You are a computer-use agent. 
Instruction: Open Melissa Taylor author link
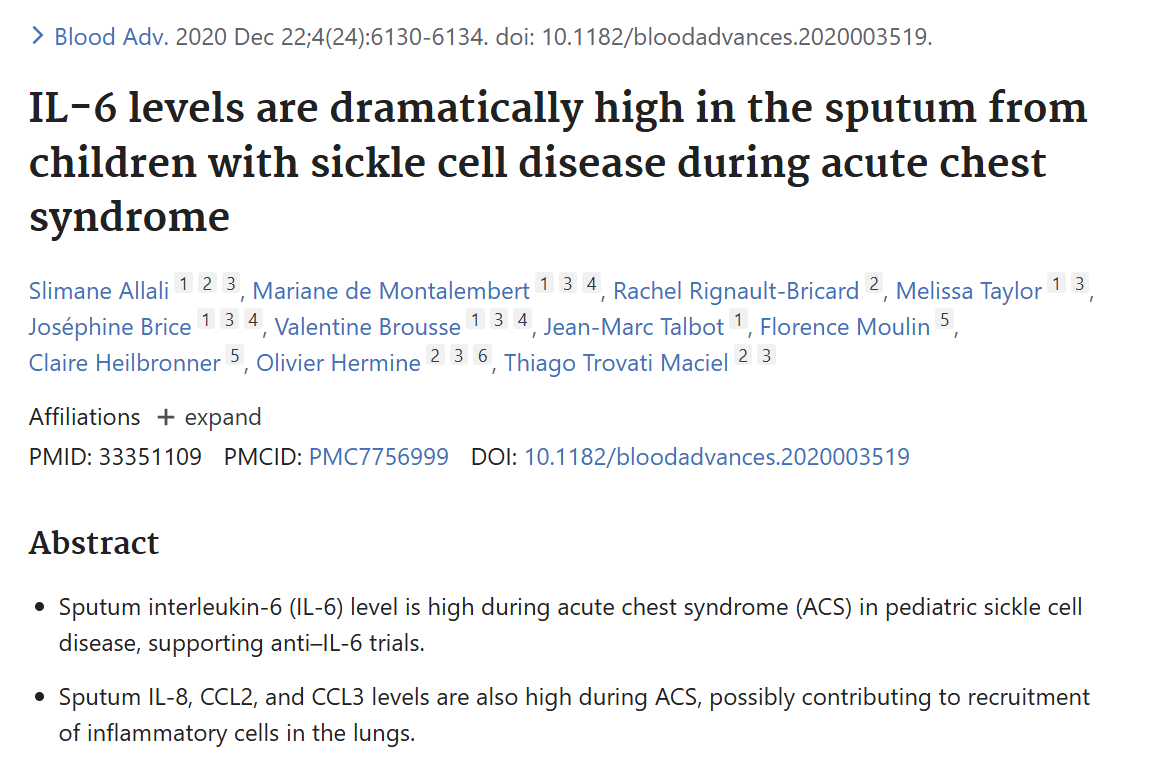tap(968, 291)
